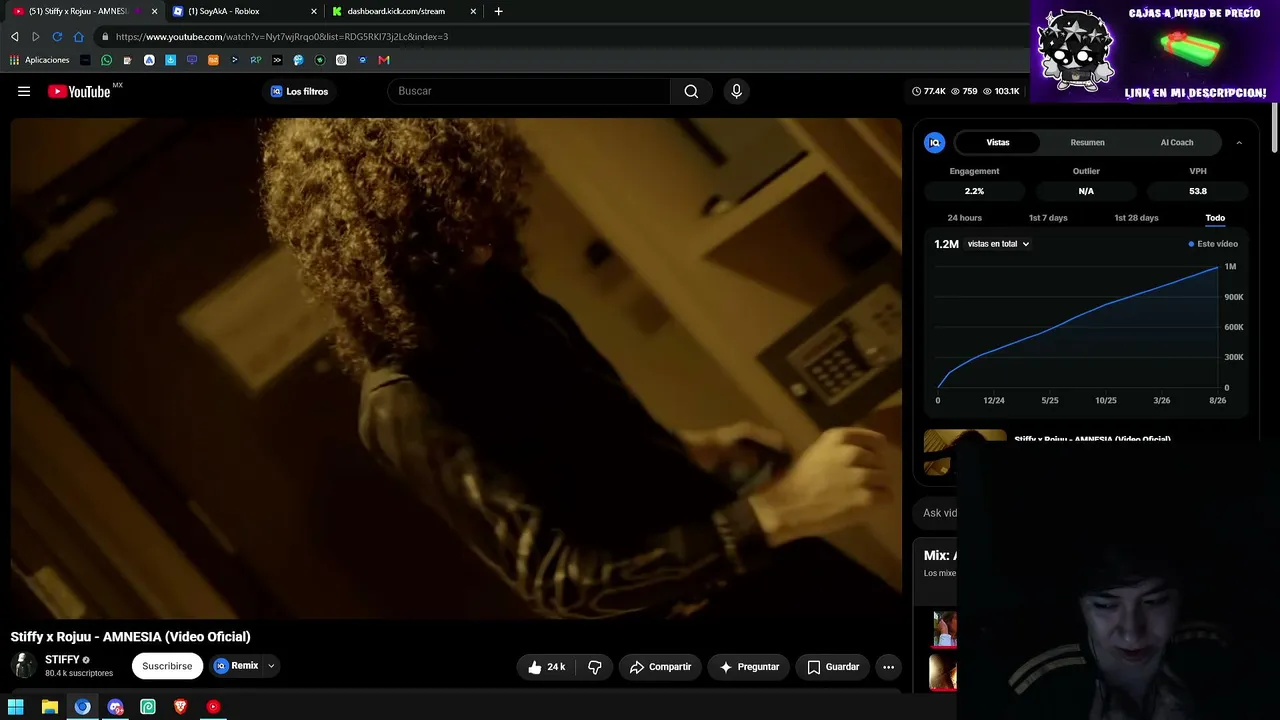Go back with the browser back arrow
The image size is (1280, 720).
[14, 37]
